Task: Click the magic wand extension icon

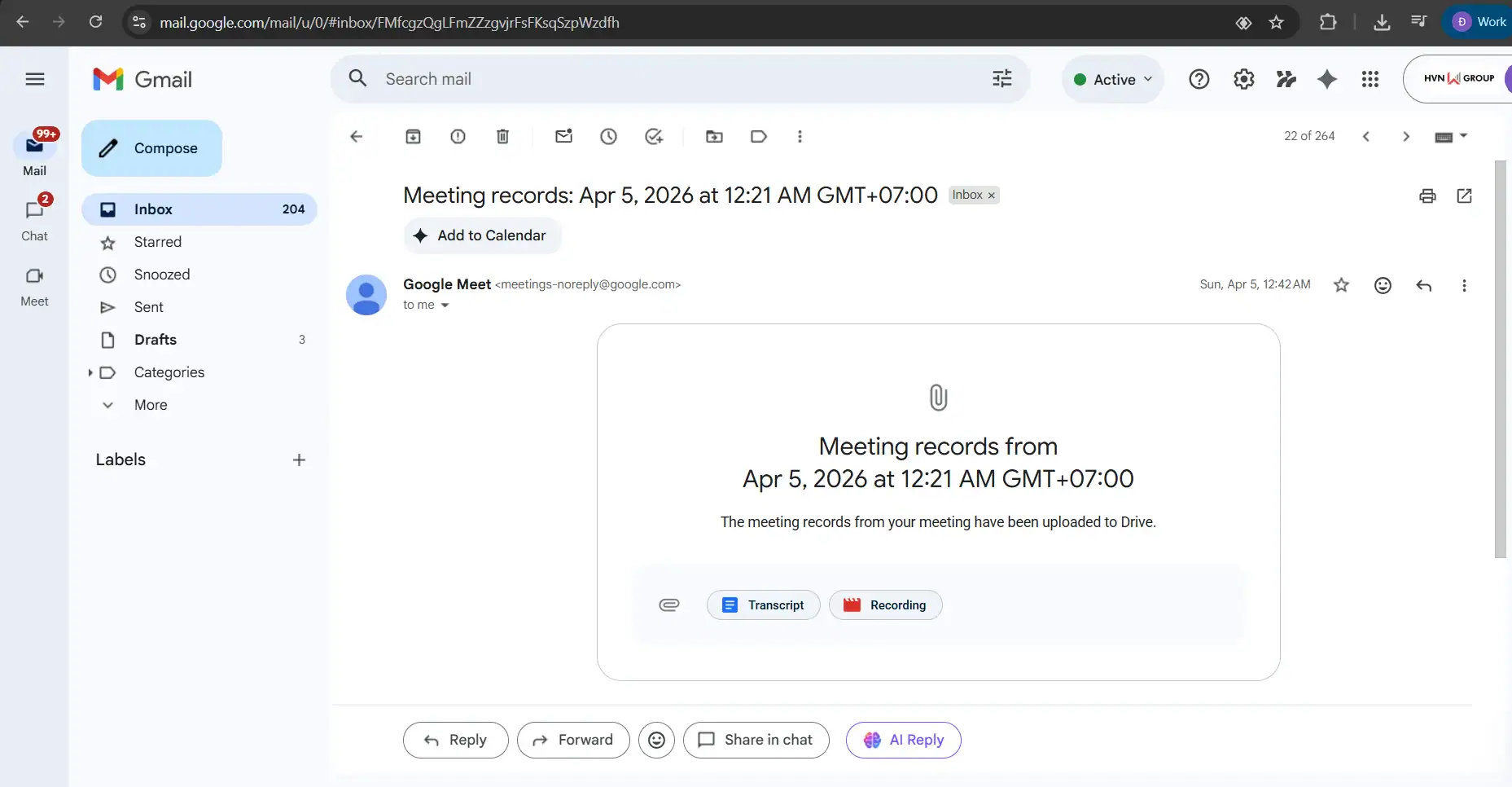Action: coord(1286,79)
